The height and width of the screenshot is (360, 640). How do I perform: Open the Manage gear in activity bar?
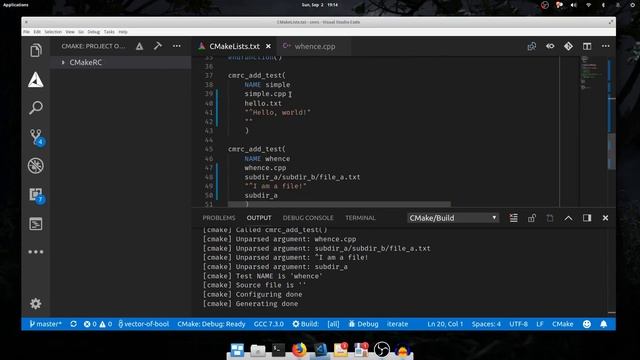pos(36,303)
